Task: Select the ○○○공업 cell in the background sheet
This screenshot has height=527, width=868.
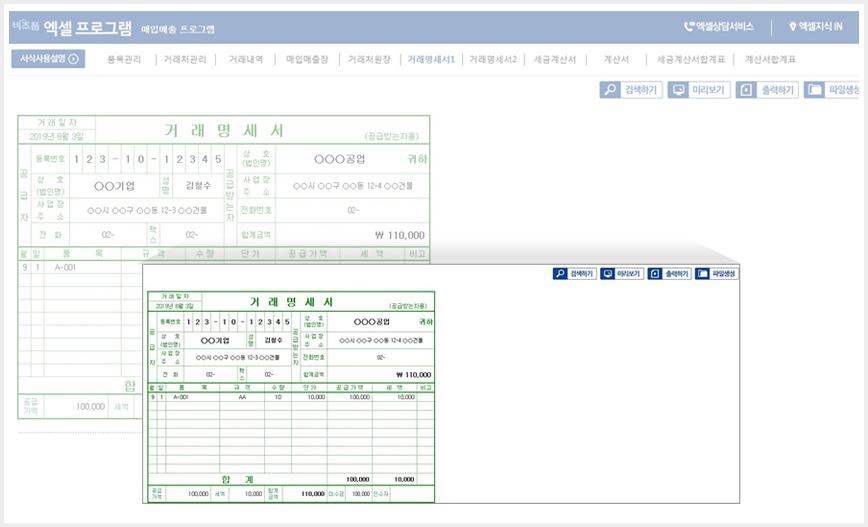Action: tap(340, 159)
